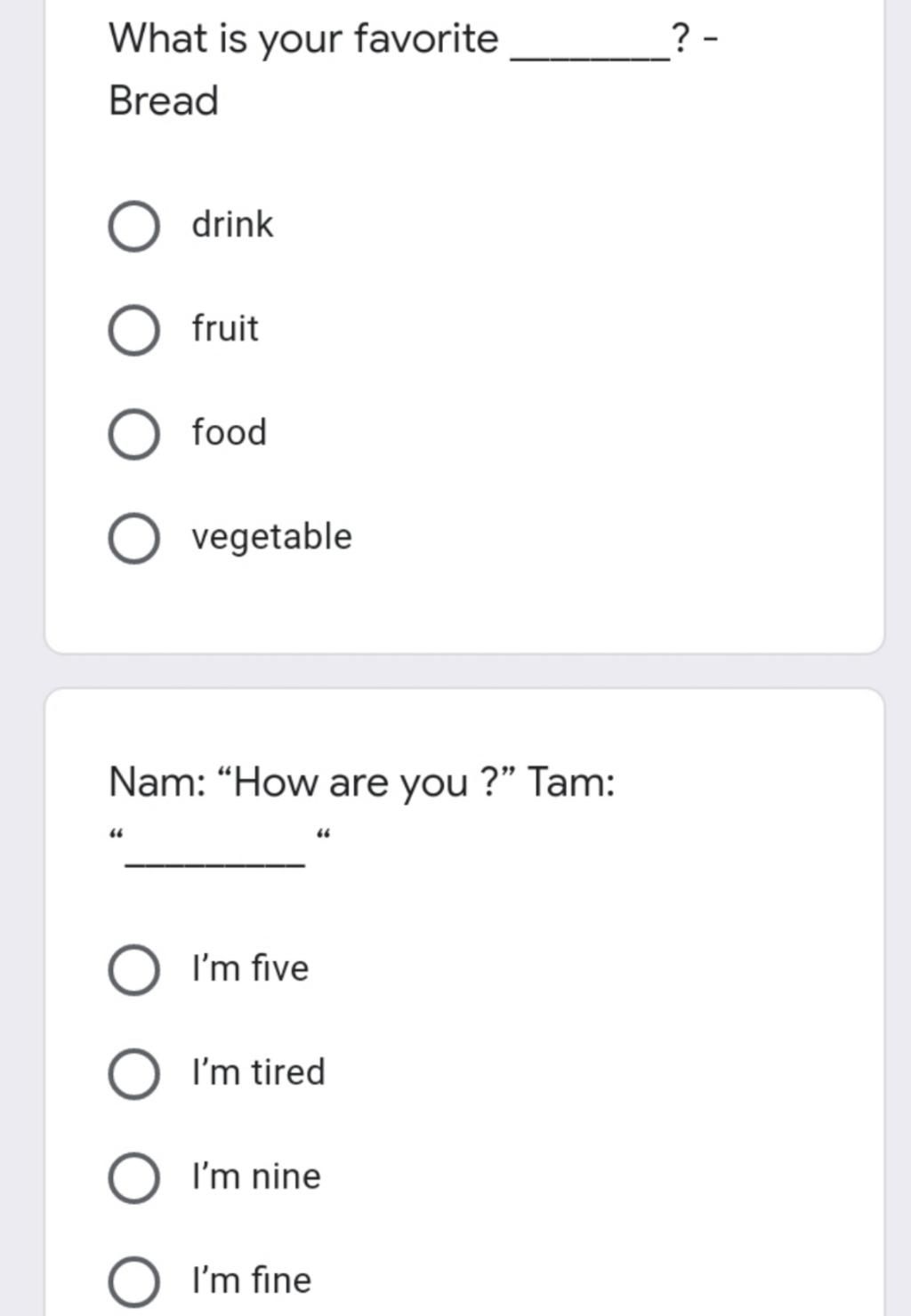Screen dimensions: 911x1316
Task: Pick the "I'm nine" radio circle
Action: tap(134, 1177)
